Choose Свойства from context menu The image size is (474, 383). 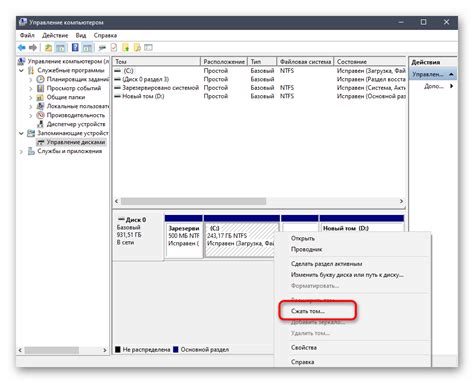pyautogui.click(x=304, y=347)
